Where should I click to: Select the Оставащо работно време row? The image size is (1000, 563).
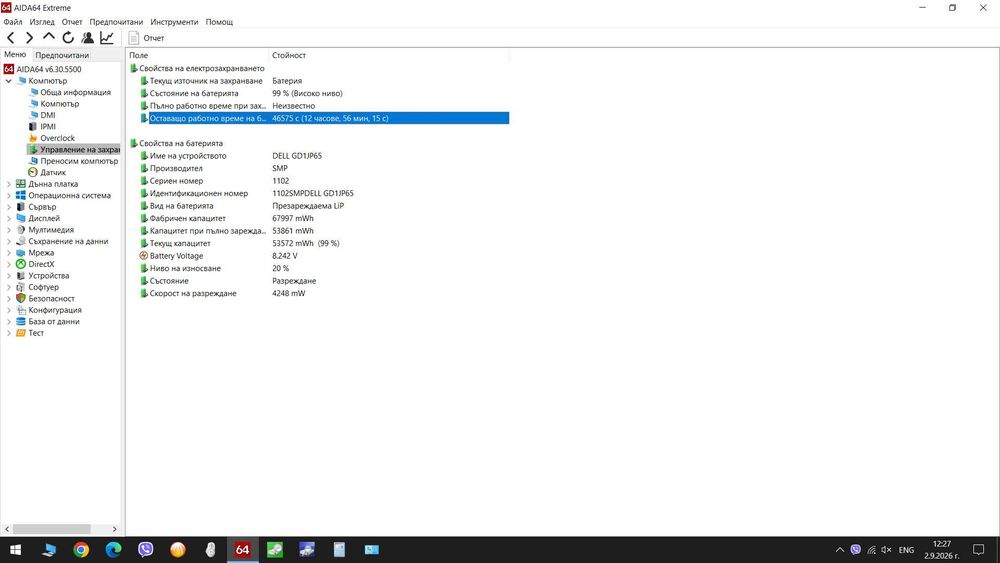pyautogui.click(x=324, y=119)
